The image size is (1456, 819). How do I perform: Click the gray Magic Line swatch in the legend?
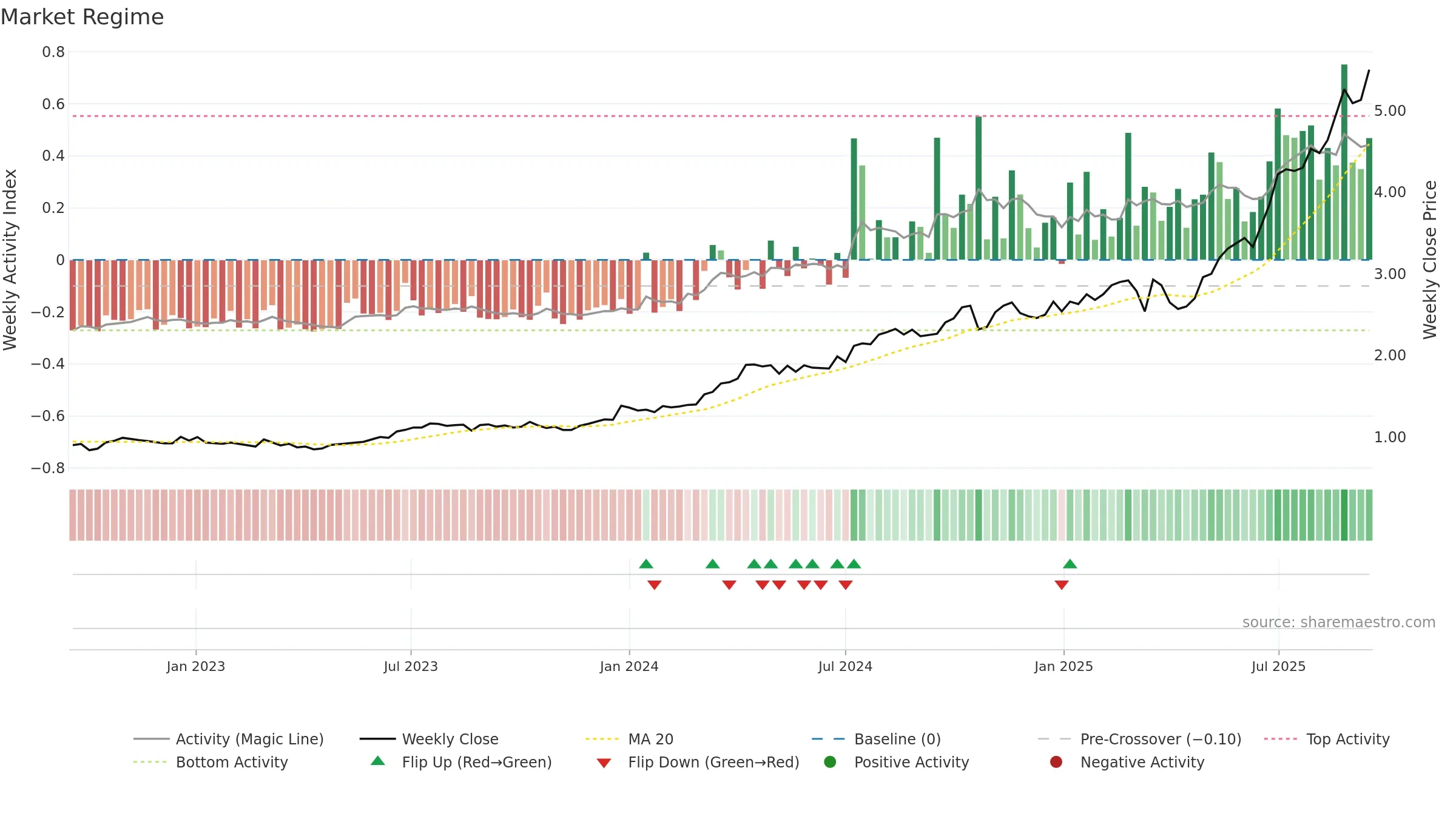pos(151,739)
